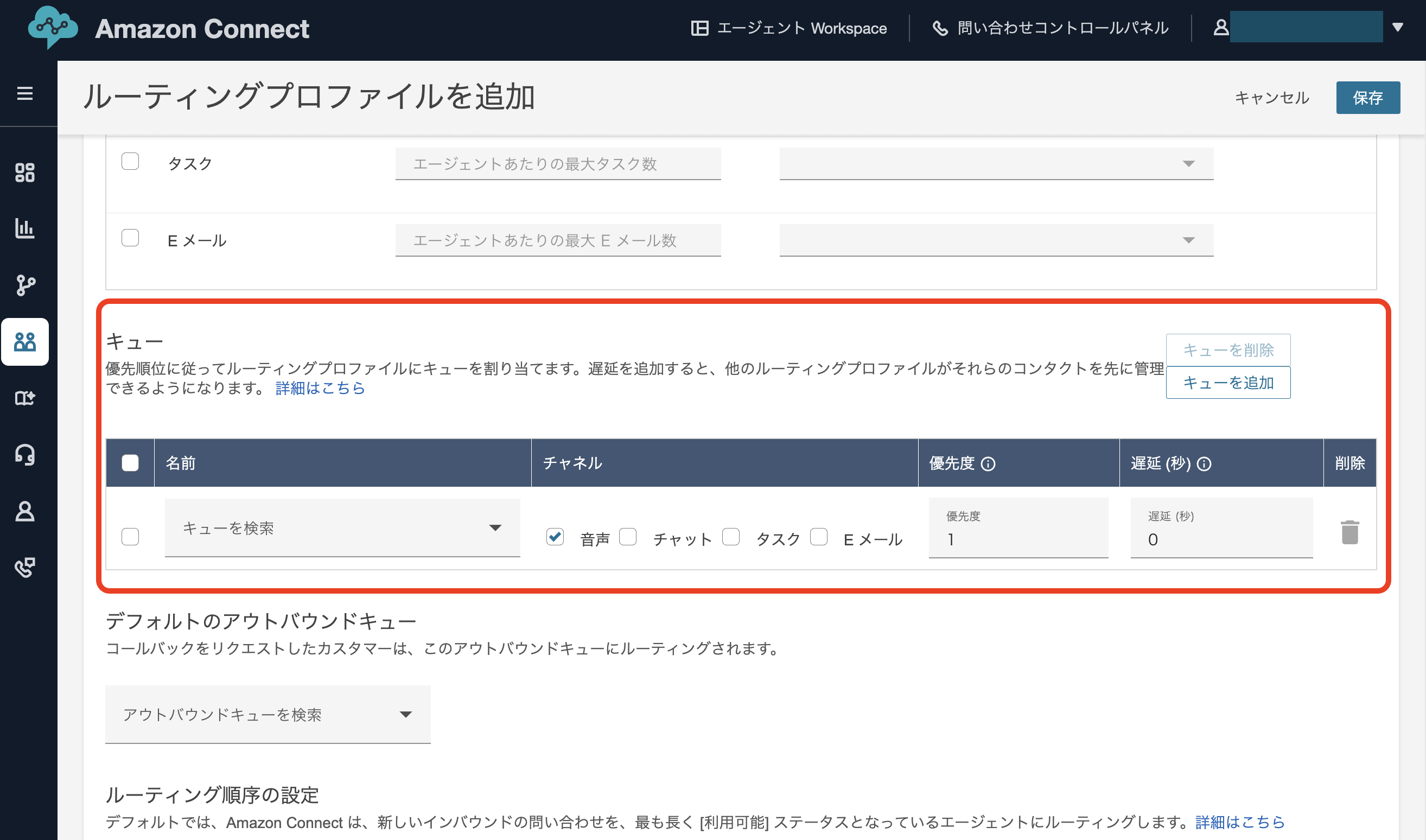Enable the タスク checkbox

pyautogui.click(x=130, y=161)
